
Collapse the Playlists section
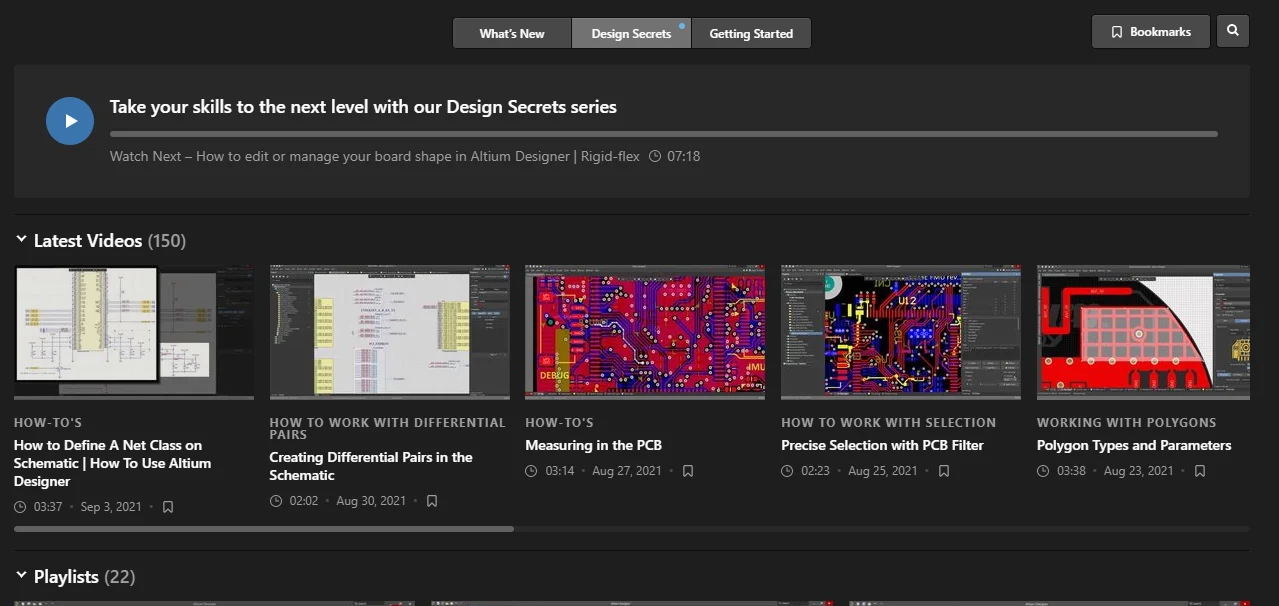[21, 576]
